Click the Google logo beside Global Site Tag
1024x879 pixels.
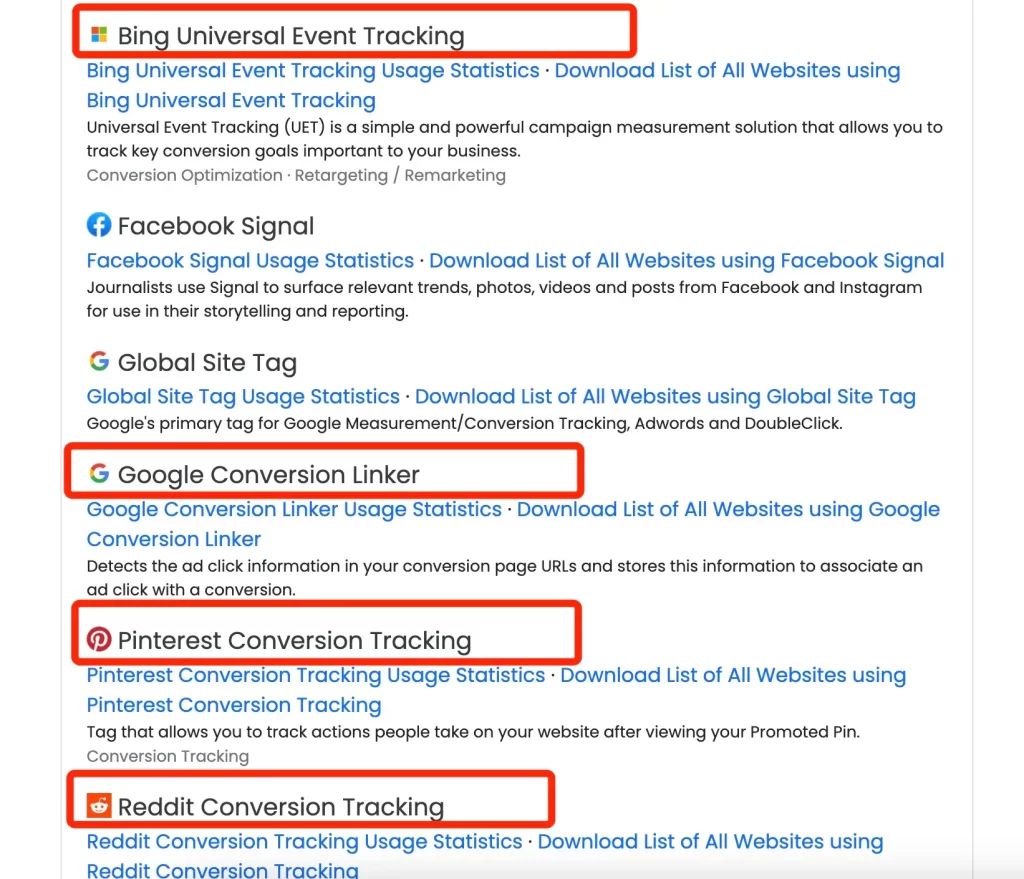(99, 360)
